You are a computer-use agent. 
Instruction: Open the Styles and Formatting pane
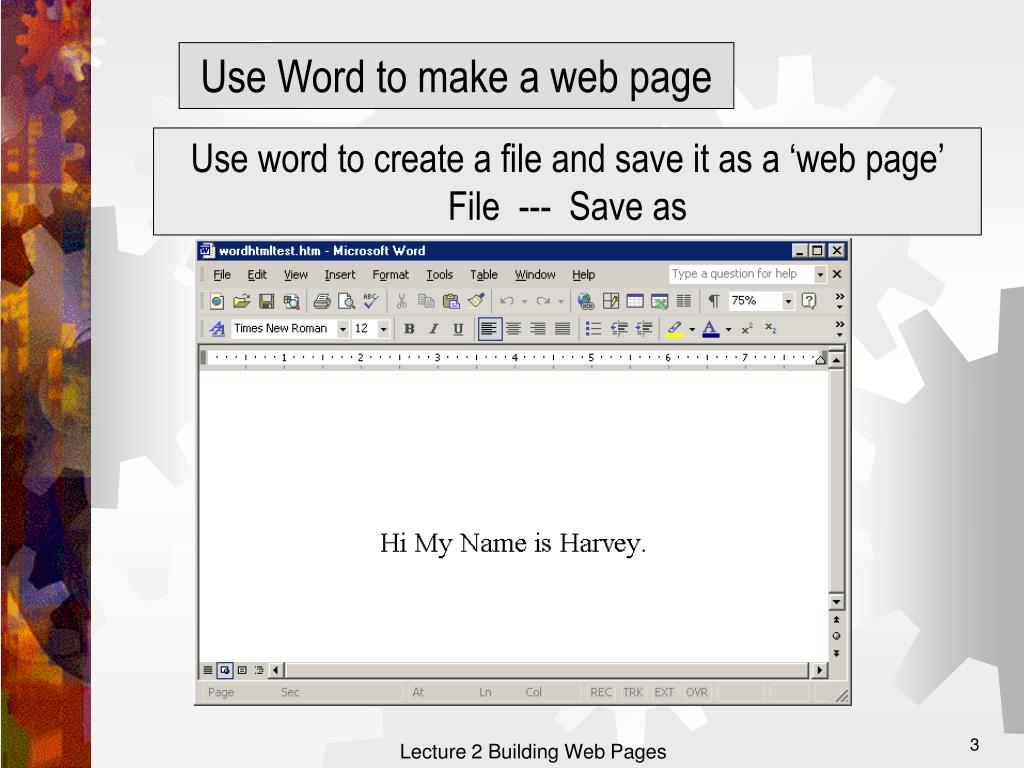(217, 328)
